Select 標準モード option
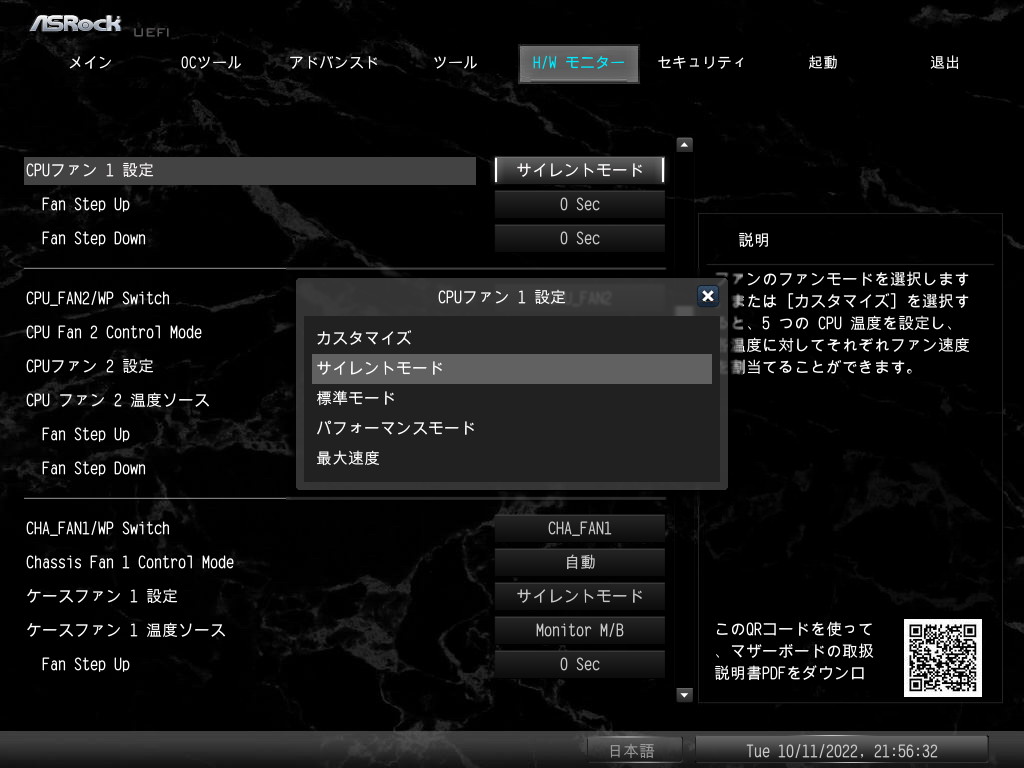The width and height of the screenshot is (1024, 768). click(x=511, y=398)
